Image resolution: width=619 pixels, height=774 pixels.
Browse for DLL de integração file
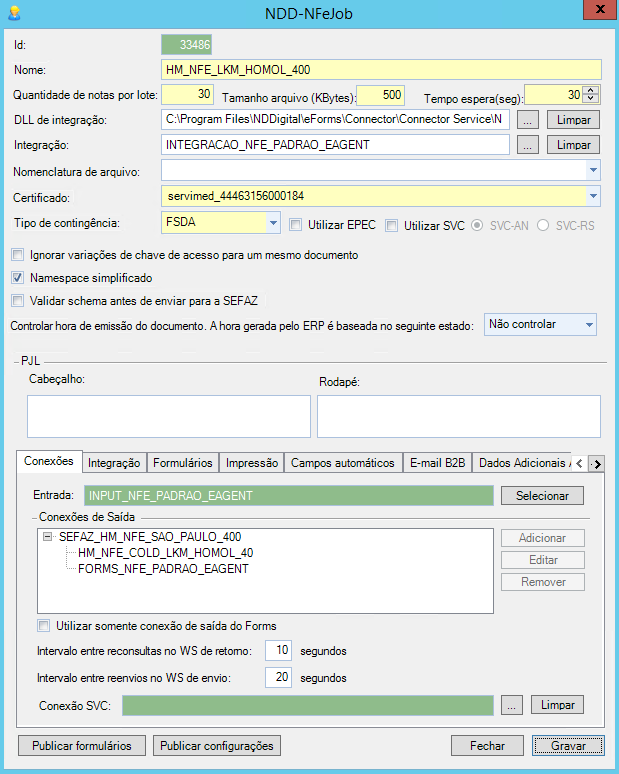pos(528,120)
